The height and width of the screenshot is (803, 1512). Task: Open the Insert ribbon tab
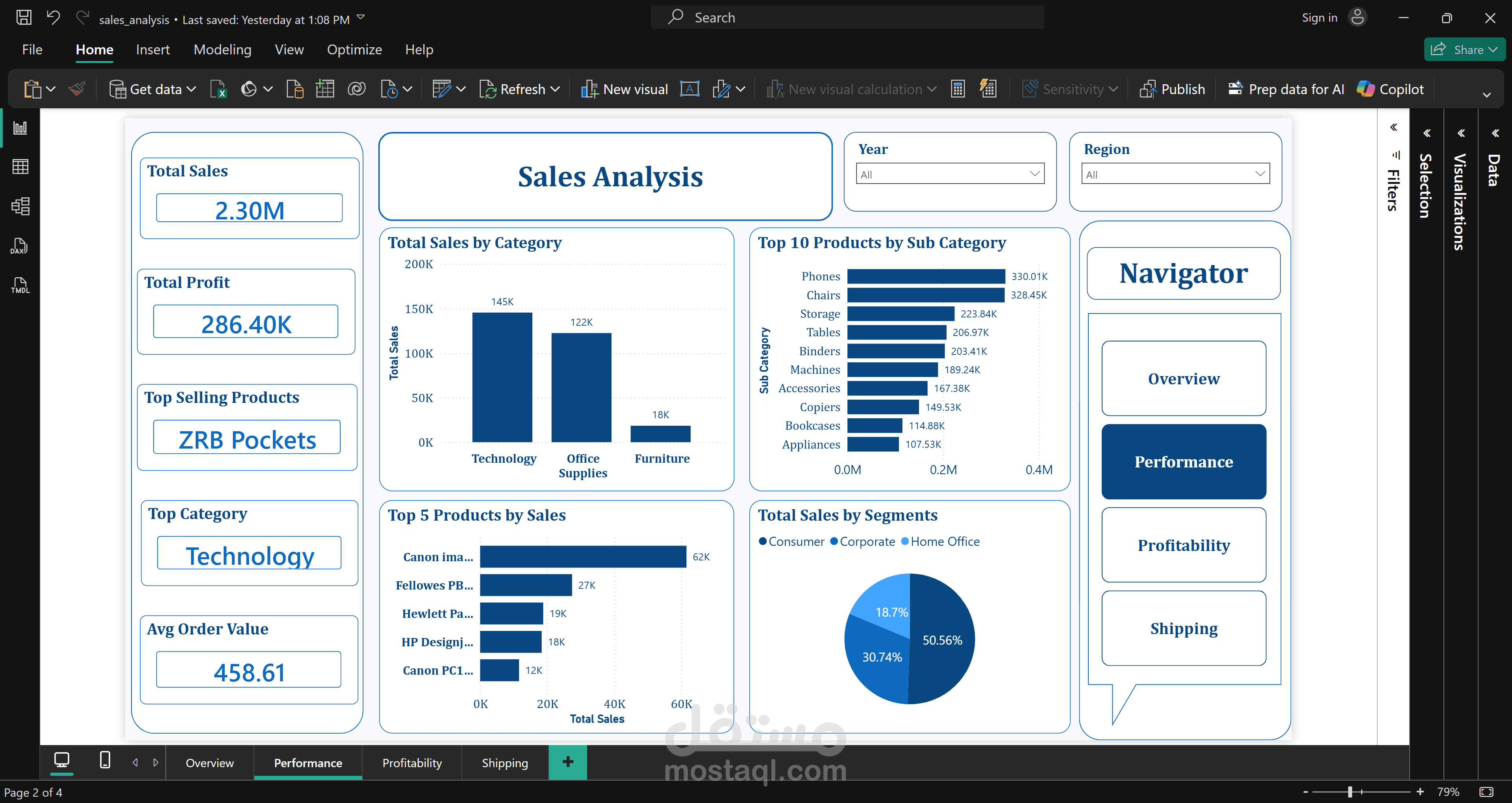tap(153, 50)
